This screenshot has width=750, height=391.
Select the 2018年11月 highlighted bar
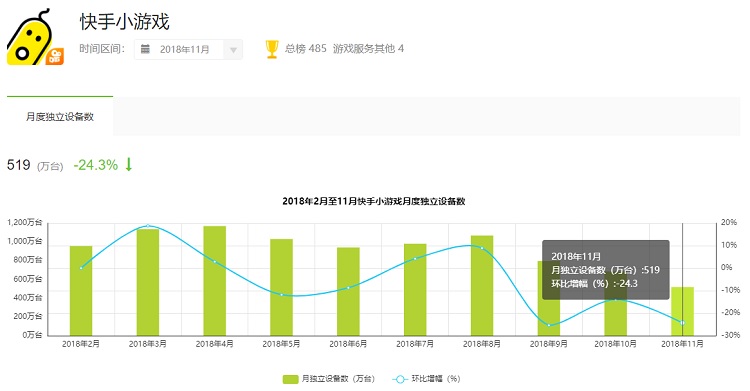tap(683, 311)
